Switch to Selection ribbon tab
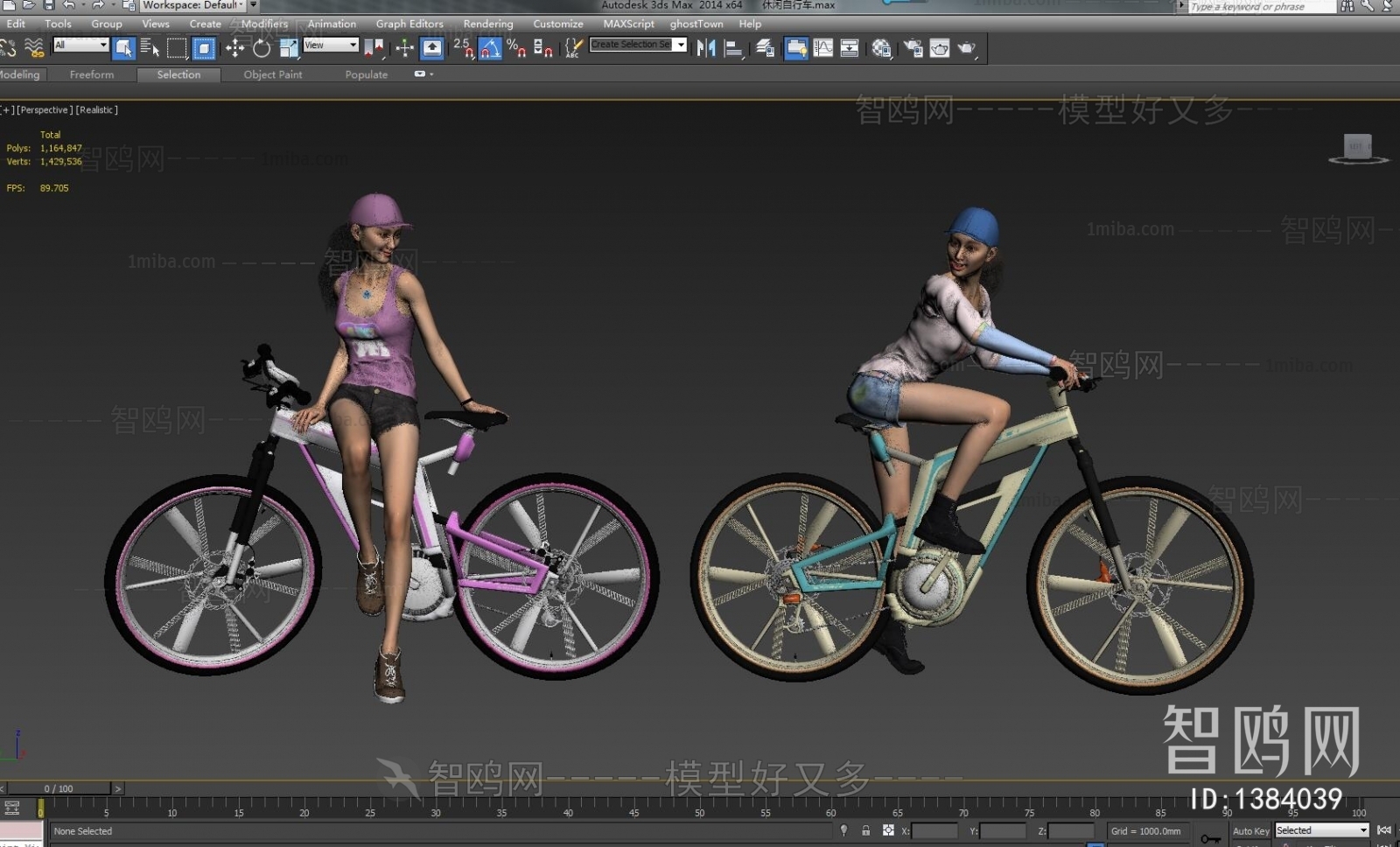The width and height of the screenshot is (1400, 847). click(x=178, y=75)
